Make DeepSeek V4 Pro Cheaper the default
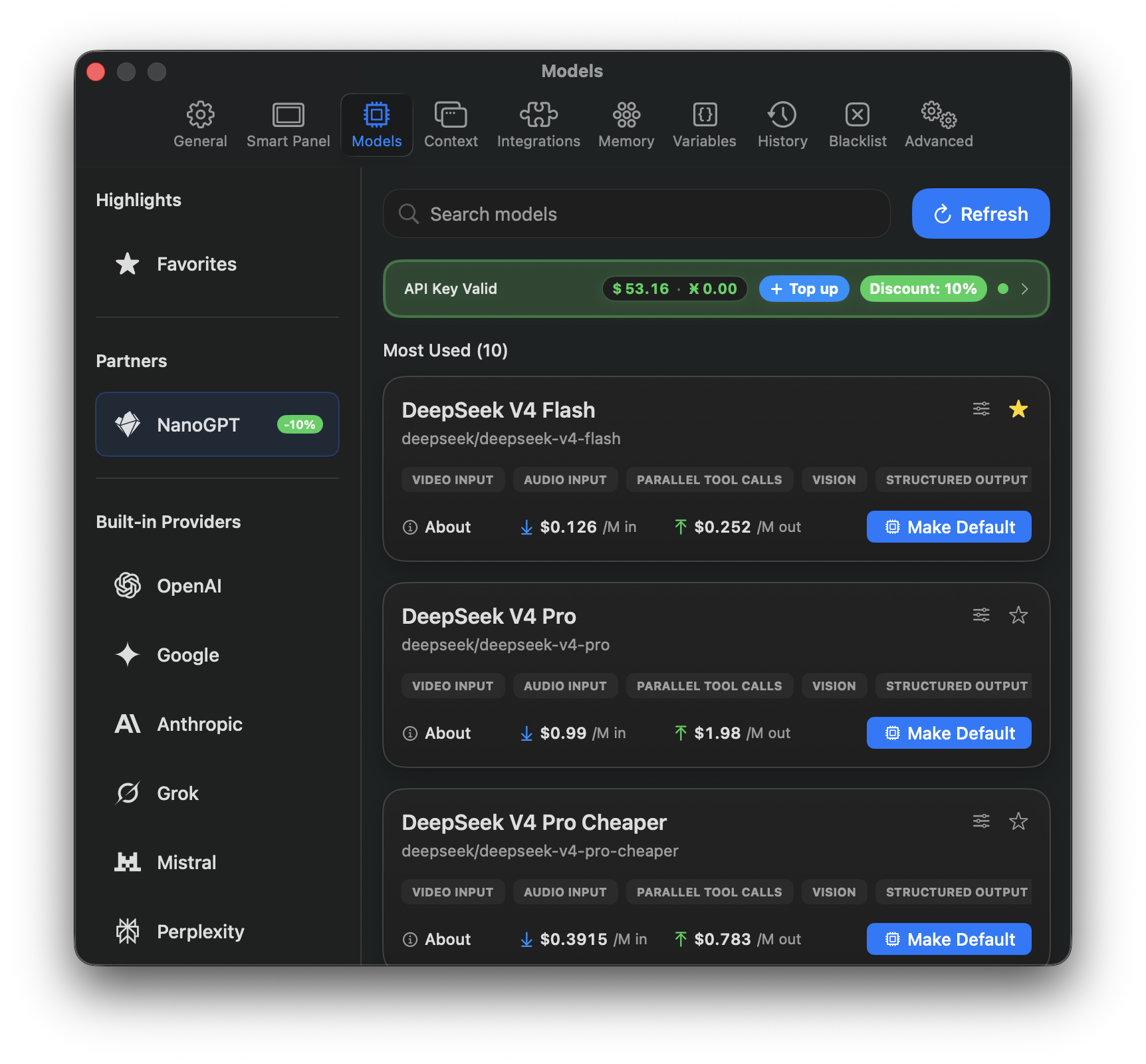1146x1064 pixels. tap(949, 939)
